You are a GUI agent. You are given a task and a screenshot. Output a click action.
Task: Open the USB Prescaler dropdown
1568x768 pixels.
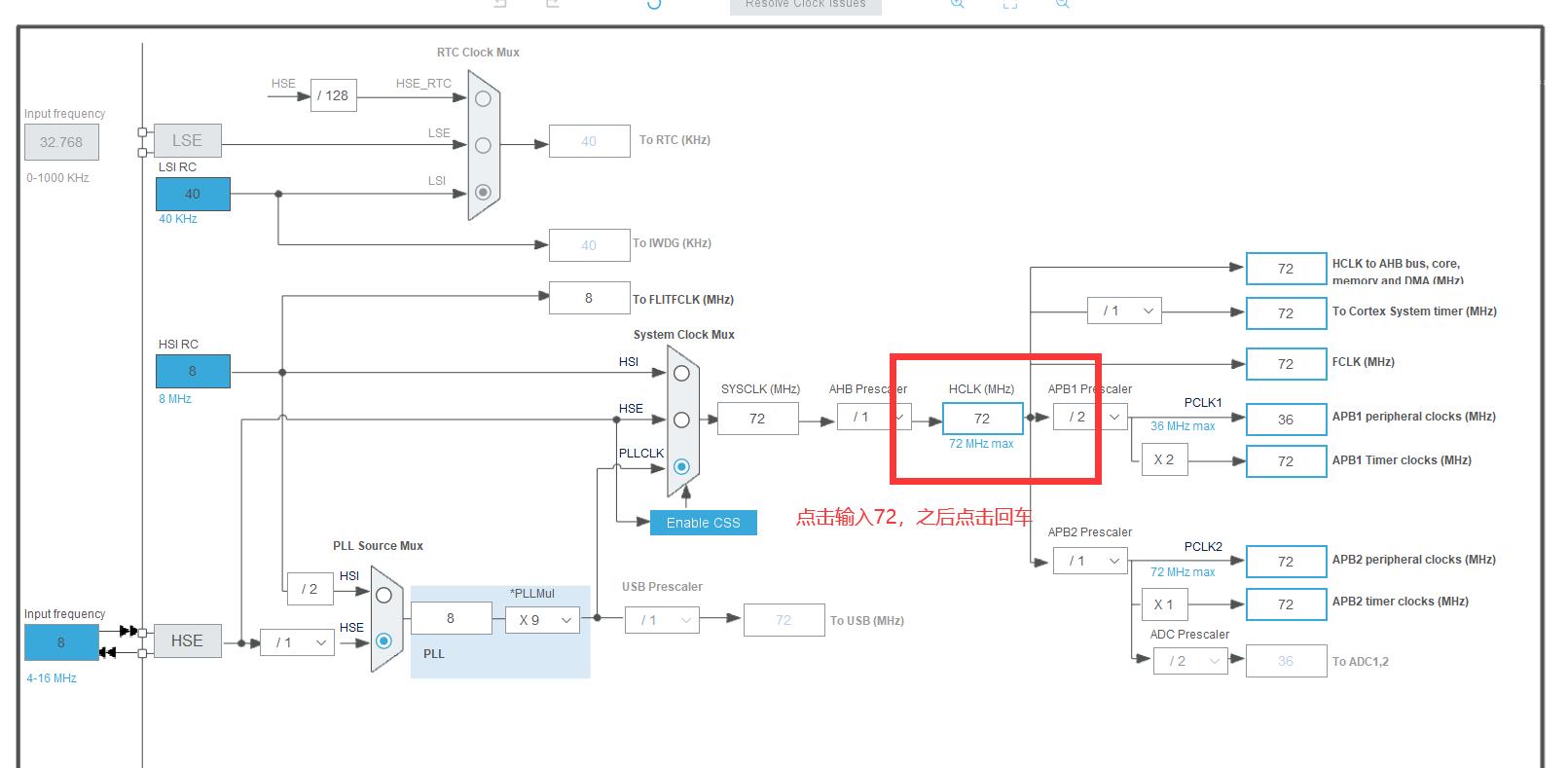(x=662, y=620)
